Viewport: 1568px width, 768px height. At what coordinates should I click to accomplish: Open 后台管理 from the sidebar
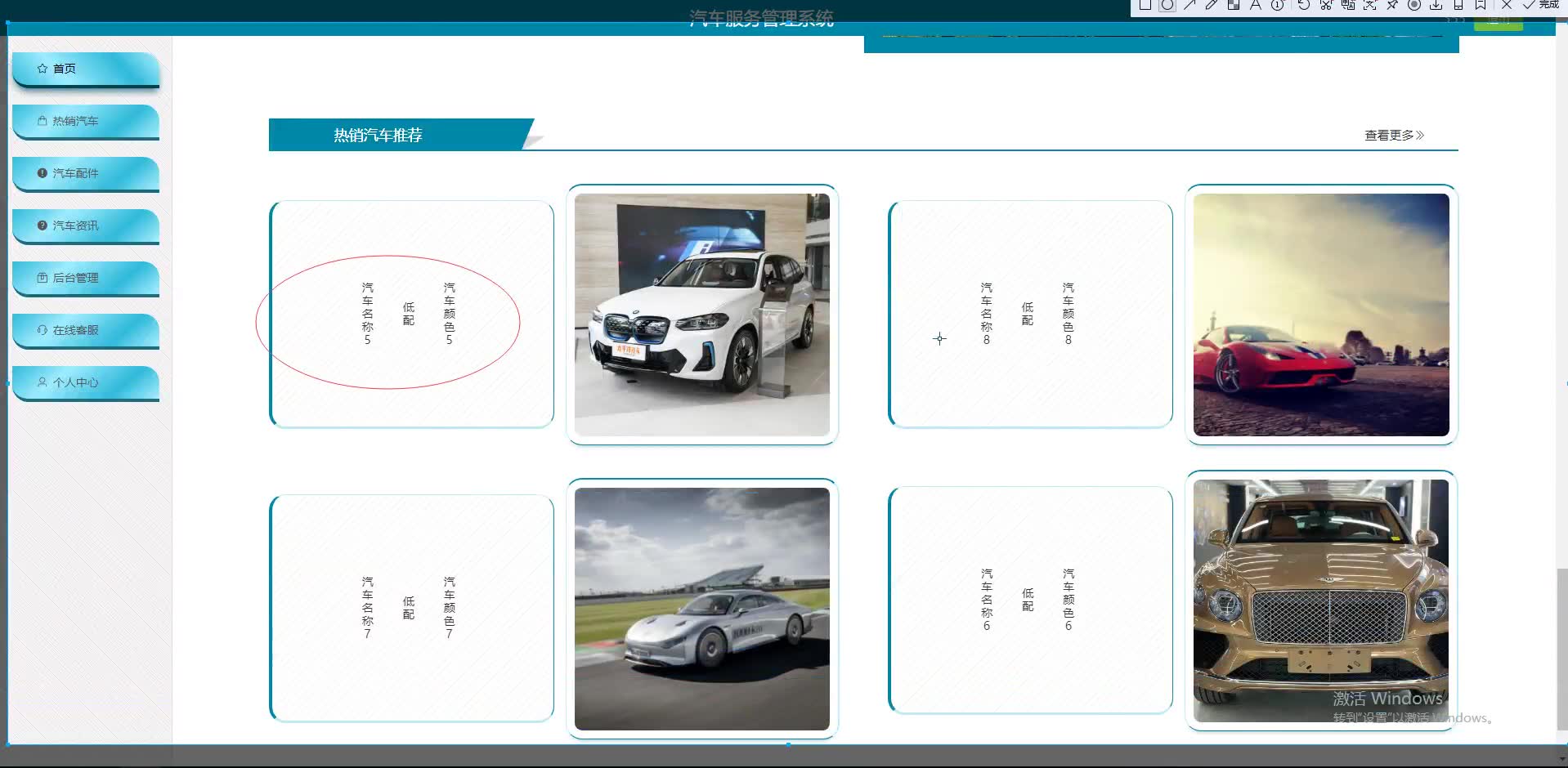pyautogui.click(x=85, y=278)
